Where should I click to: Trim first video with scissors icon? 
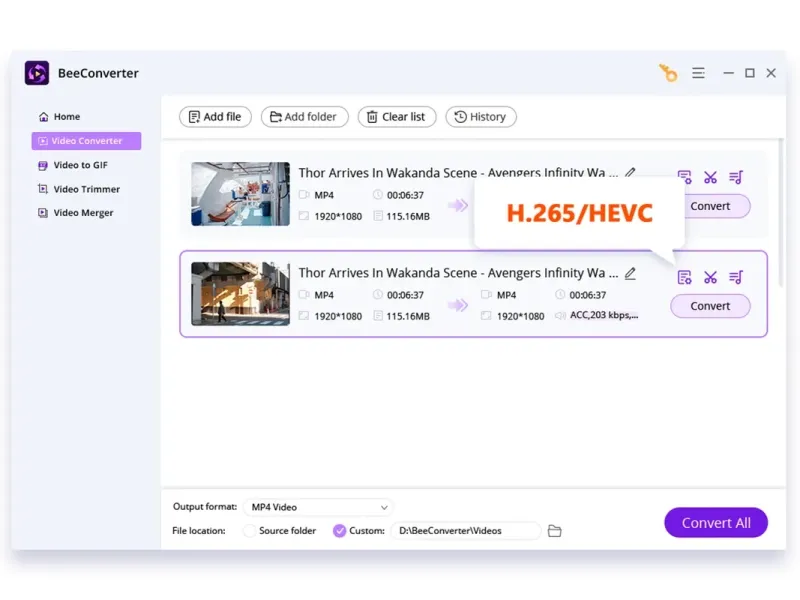pos(710,177)
